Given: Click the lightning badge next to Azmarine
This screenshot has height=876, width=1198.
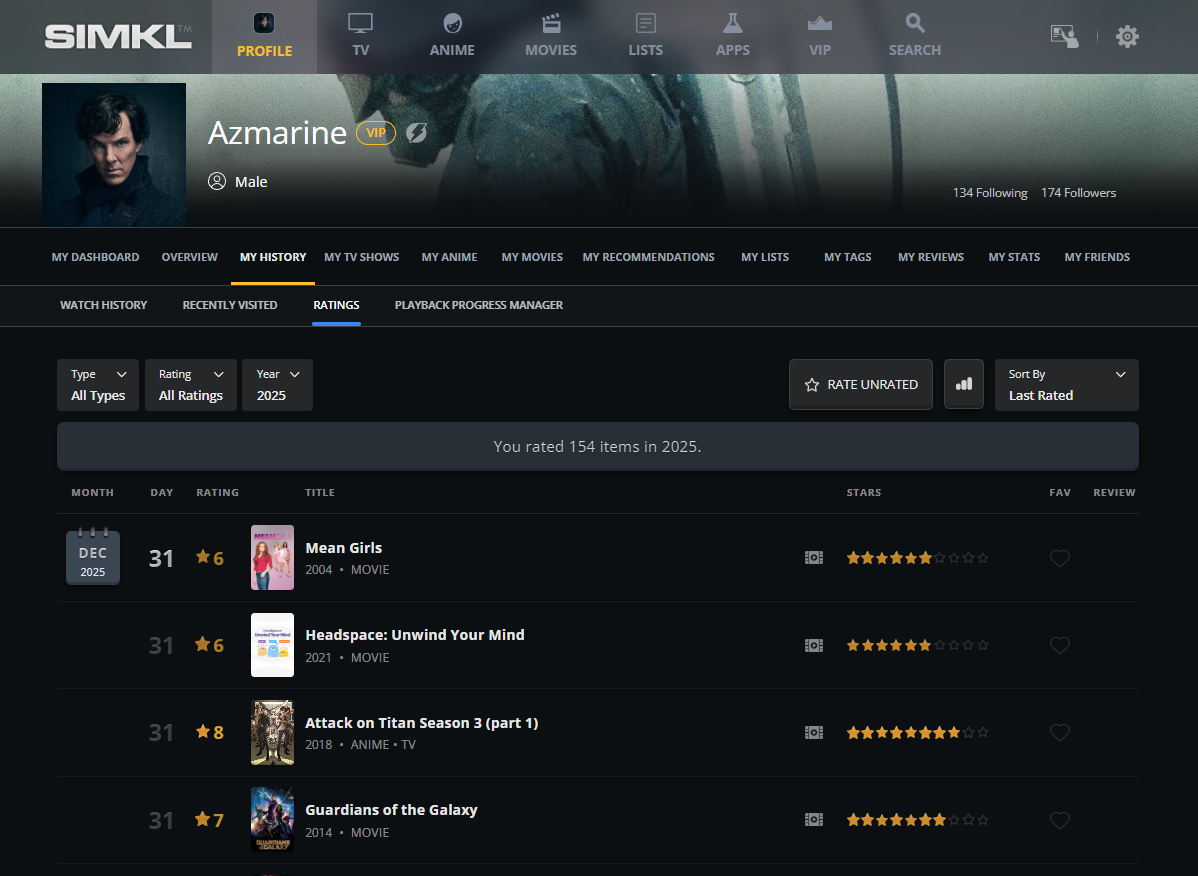Looking at the screenshot, I should 417,133.
